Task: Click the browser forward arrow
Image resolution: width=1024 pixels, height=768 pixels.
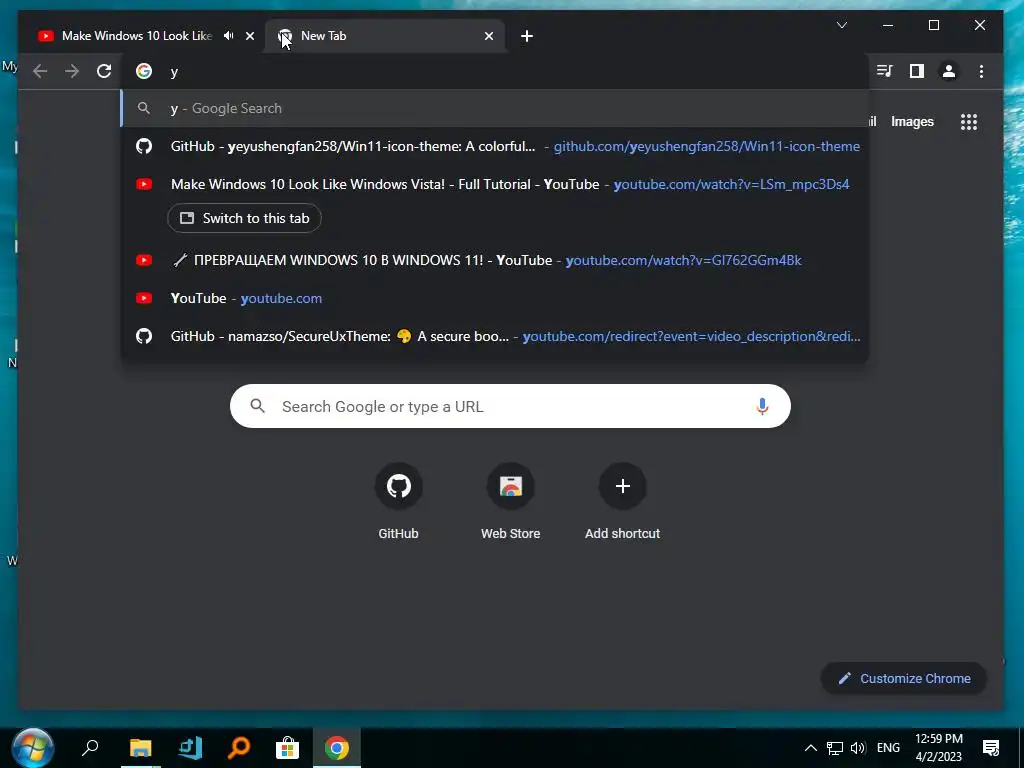Action: coord(72,71)
